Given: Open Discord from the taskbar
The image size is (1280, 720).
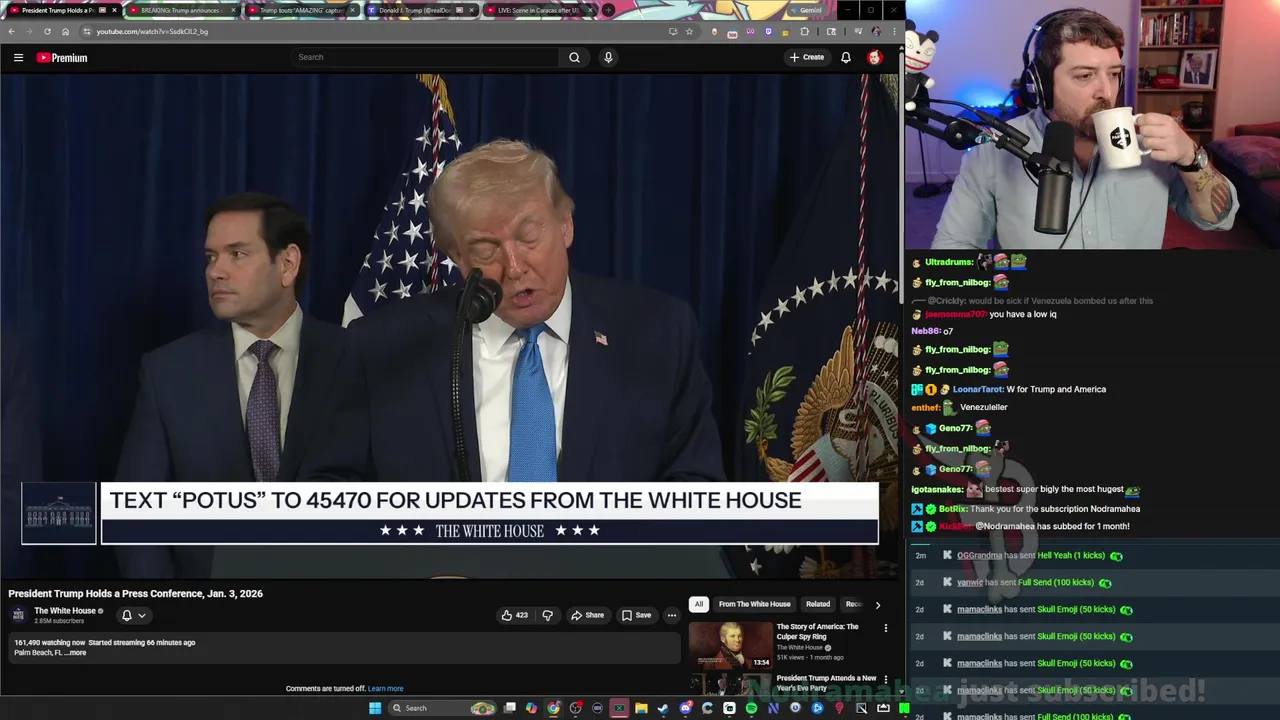Looking at the screenshot, I should click(686, 708).
